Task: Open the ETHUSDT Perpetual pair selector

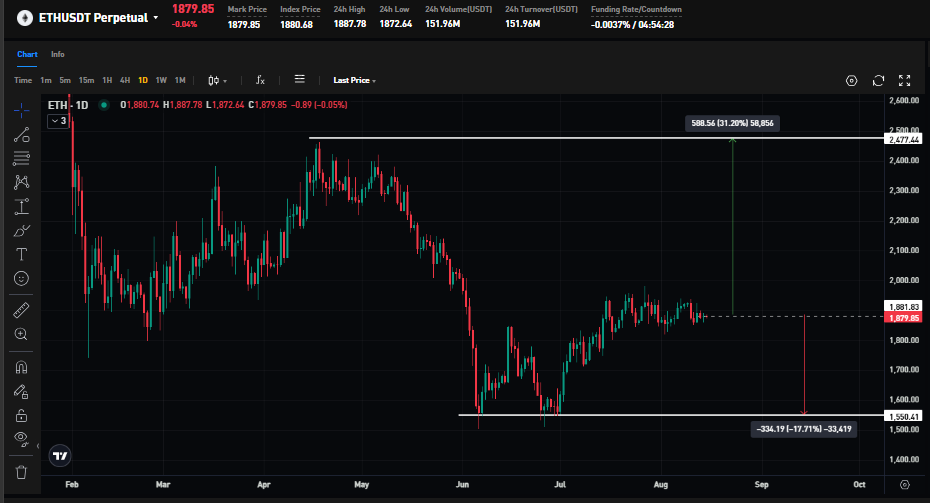Action: click(98, 18)
